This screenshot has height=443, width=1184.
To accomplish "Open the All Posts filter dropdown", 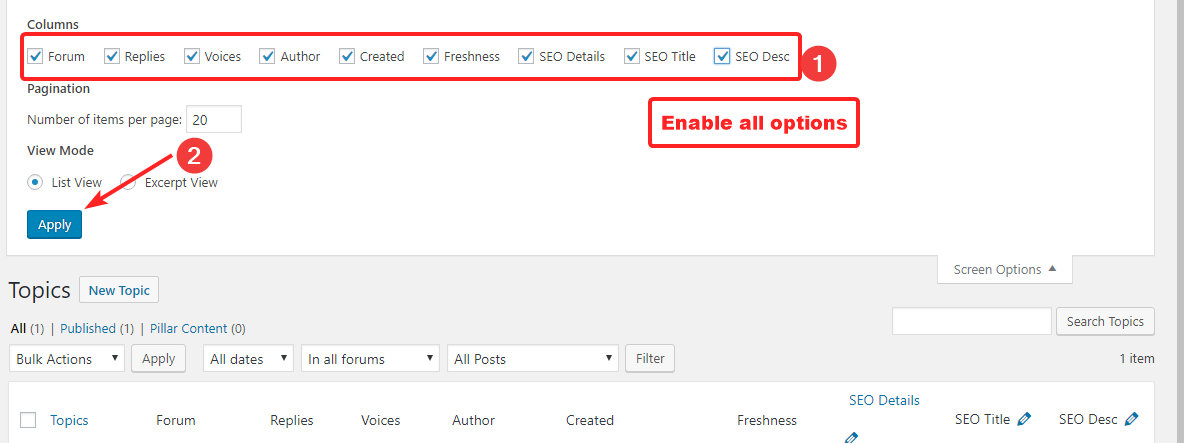I will (533, 359).
